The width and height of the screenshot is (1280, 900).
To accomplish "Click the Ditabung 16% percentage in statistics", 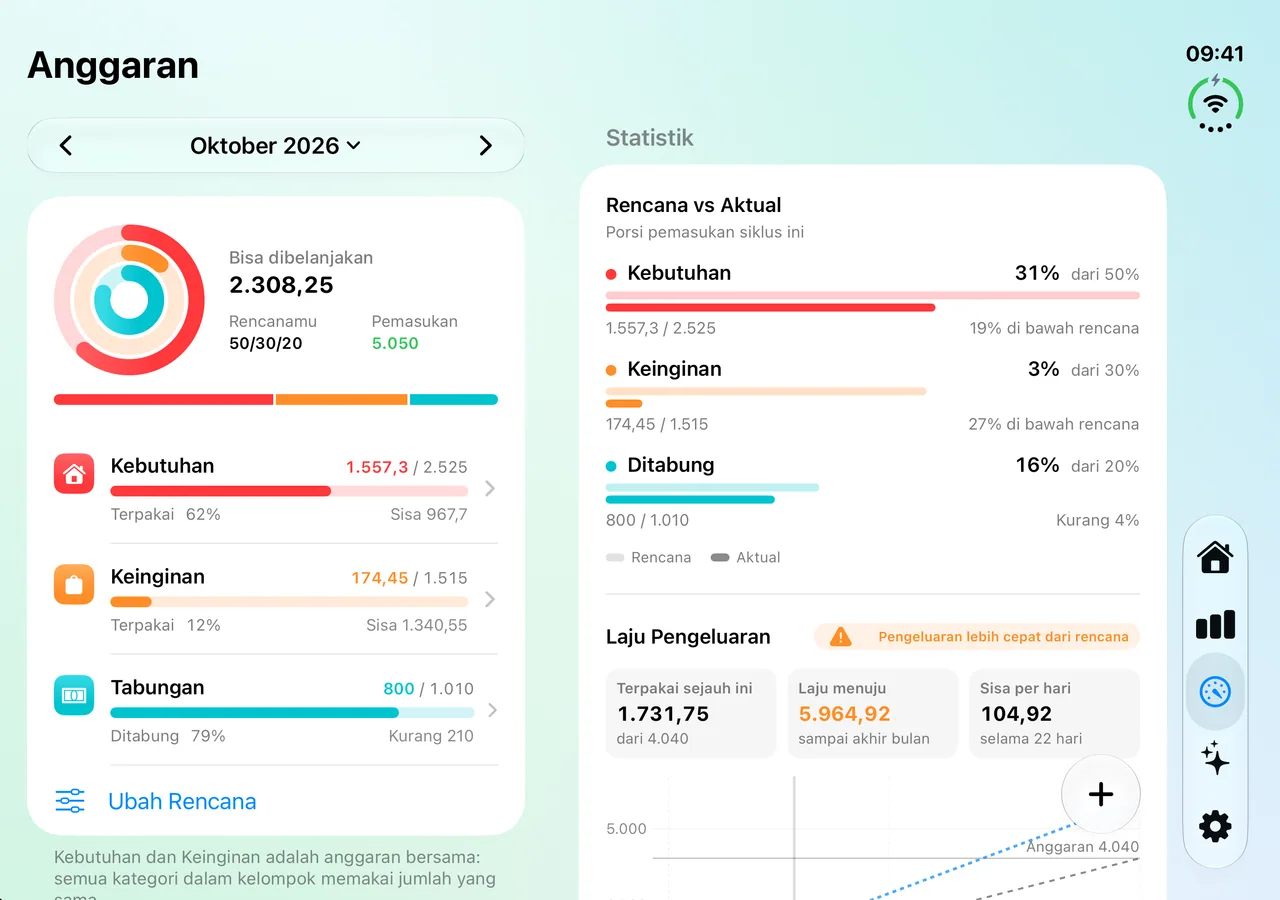I will [x=1037, y=465].
